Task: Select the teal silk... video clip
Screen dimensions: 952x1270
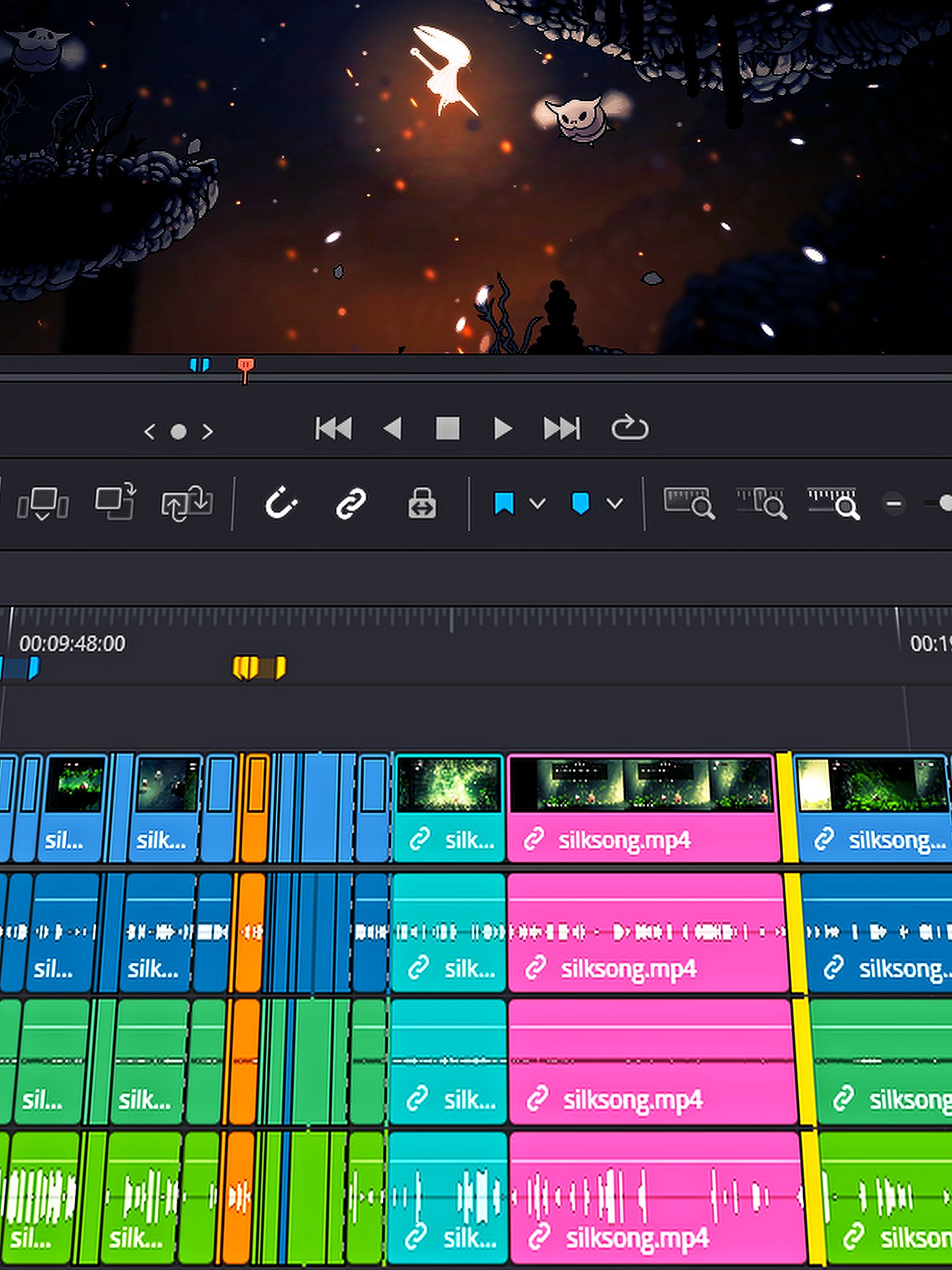Action: coord(449,808)
